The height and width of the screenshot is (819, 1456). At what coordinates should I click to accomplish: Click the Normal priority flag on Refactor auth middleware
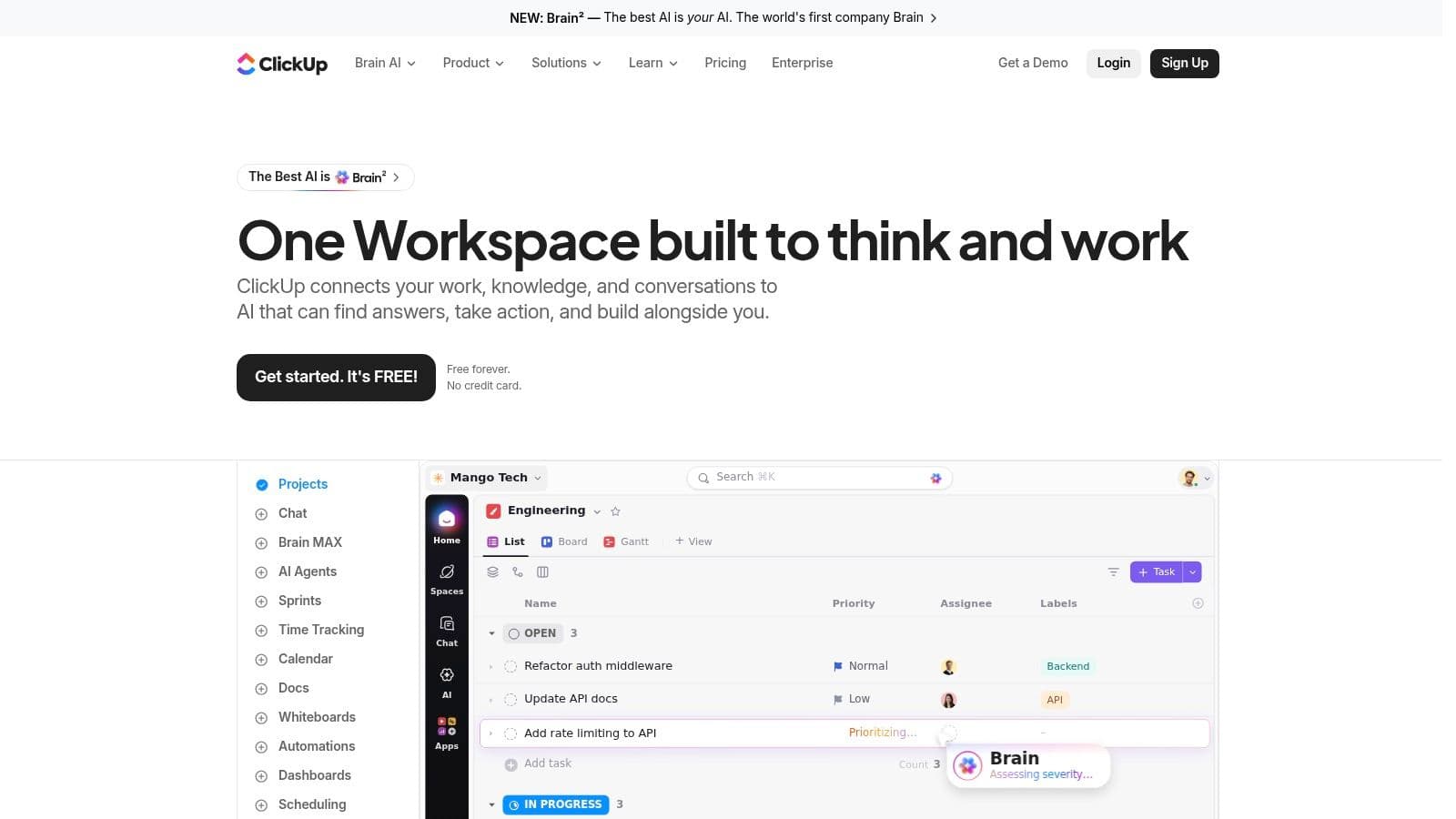pyautogui.click(x=838, y=667)
